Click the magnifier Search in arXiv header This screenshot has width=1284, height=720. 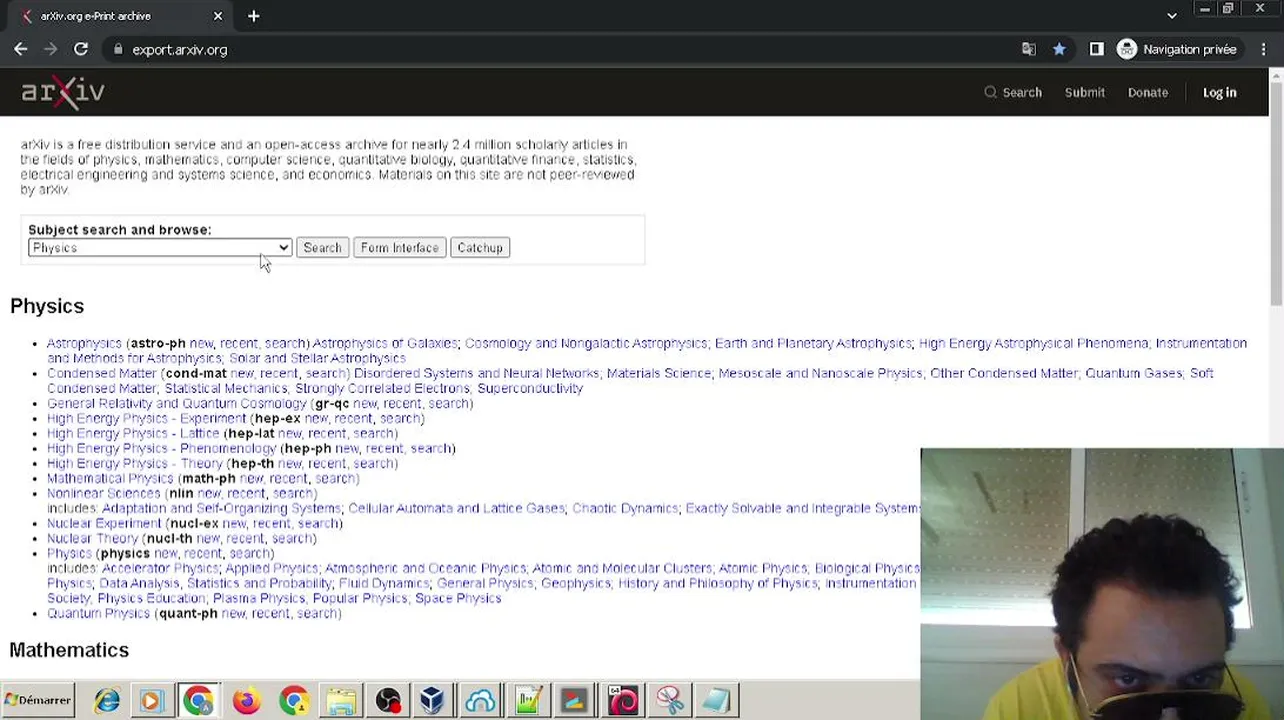[x=1013, y=92]
